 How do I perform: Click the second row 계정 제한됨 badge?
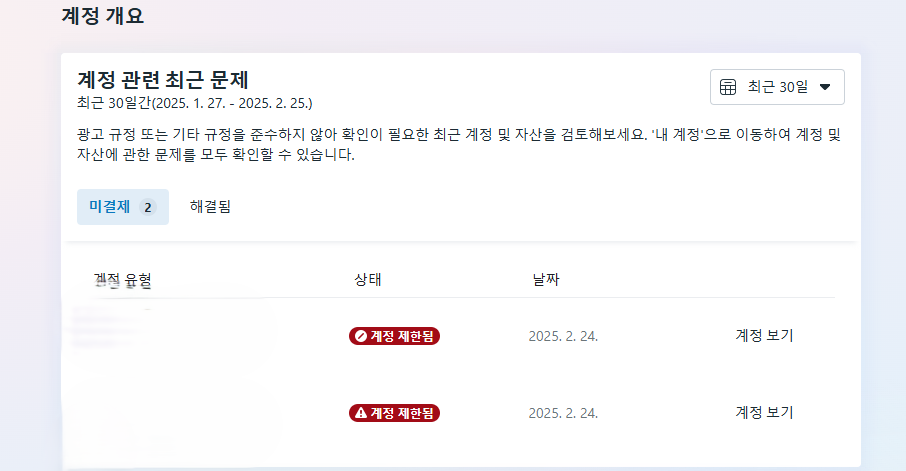pos(394,413)
